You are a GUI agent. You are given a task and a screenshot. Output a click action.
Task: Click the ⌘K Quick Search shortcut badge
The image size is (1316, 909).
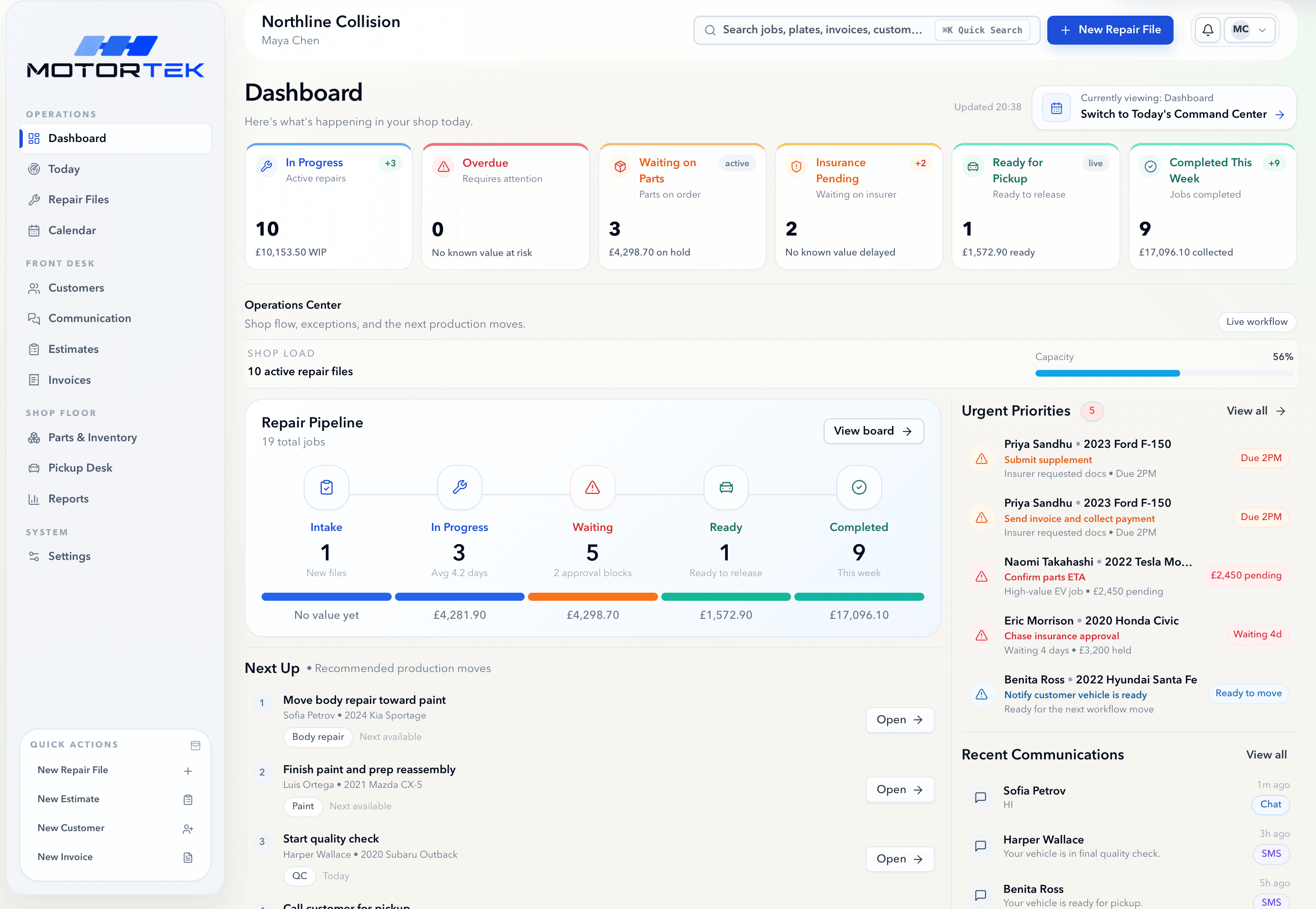click(982, 30)
